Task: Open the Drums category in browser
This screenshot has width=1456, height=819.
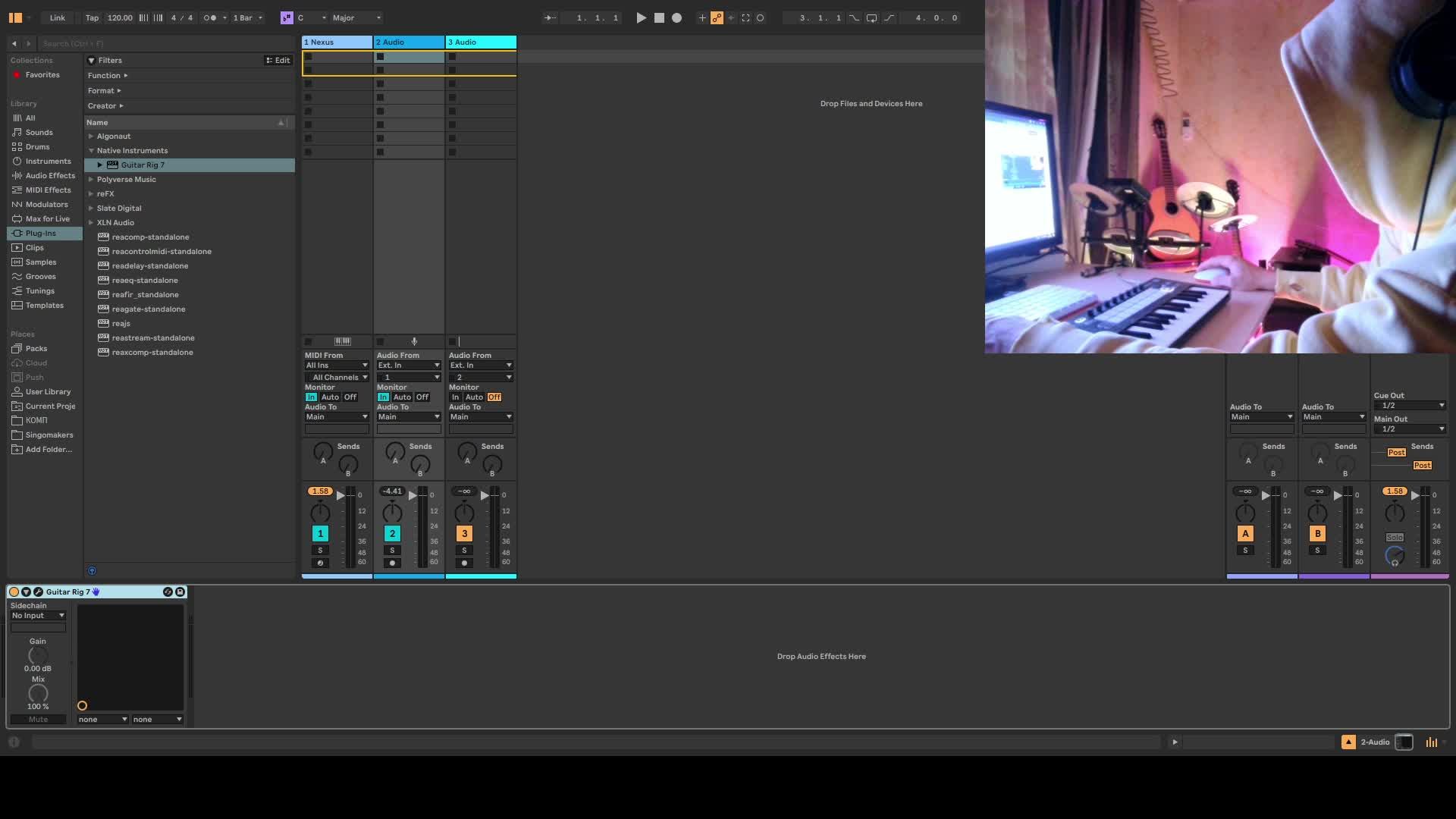Action: 37,147
